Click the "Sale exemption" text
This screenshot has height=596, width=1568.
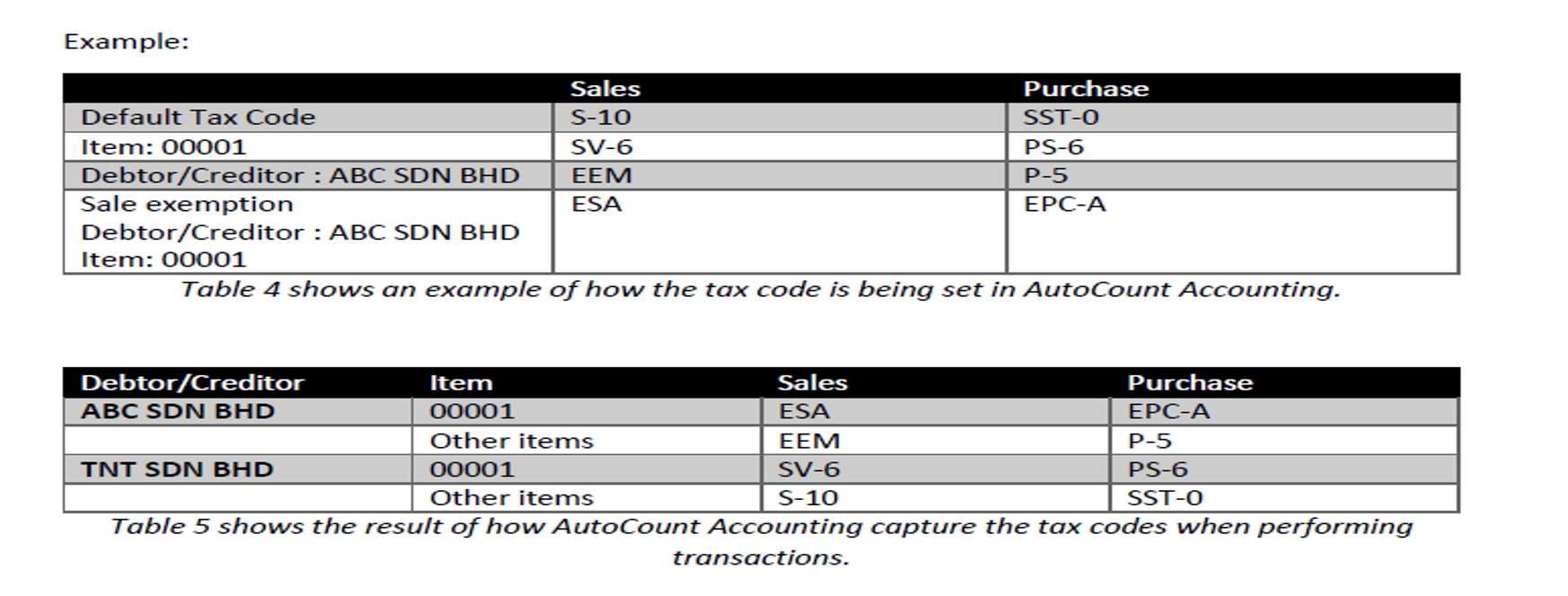pyautogui.click(x=187, y=205)
